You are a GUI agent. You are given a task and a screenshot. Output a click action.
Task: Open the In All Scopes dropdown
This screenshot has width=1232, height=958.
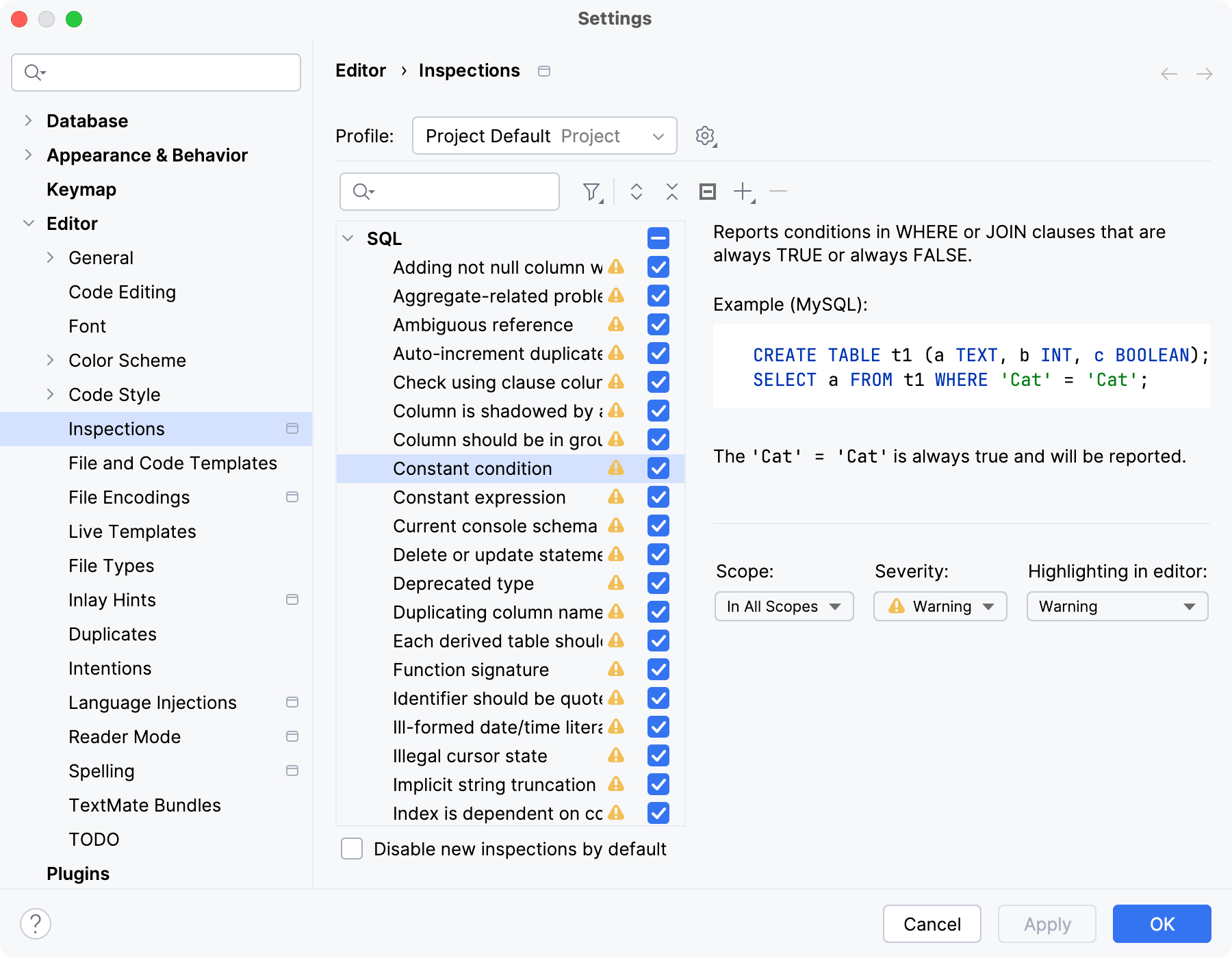pos(783,606)
